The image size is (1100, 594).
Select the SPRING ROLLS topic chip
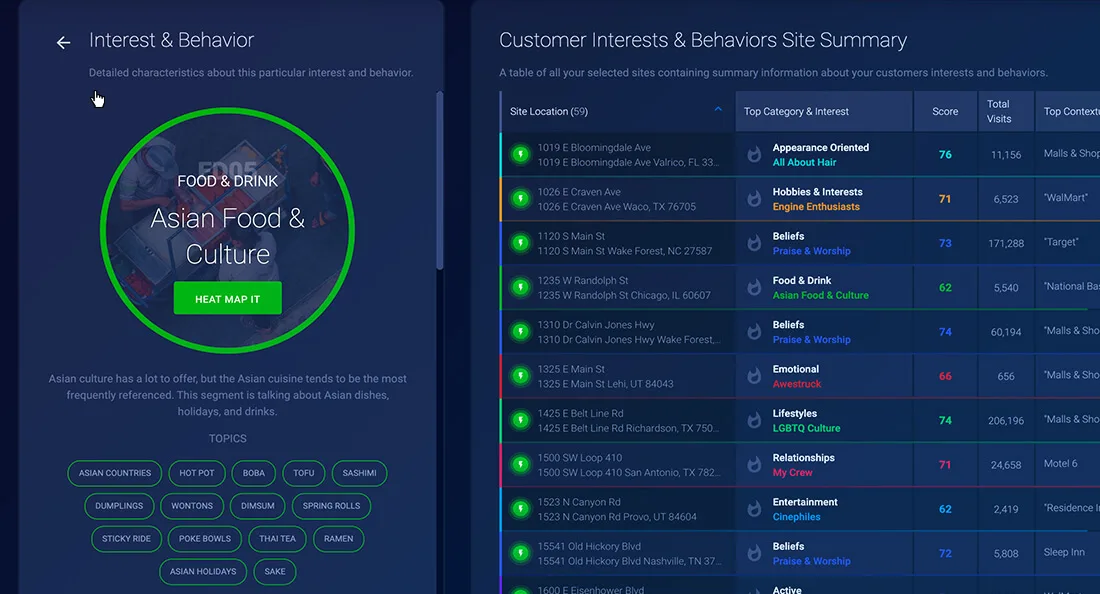[331, 506]
